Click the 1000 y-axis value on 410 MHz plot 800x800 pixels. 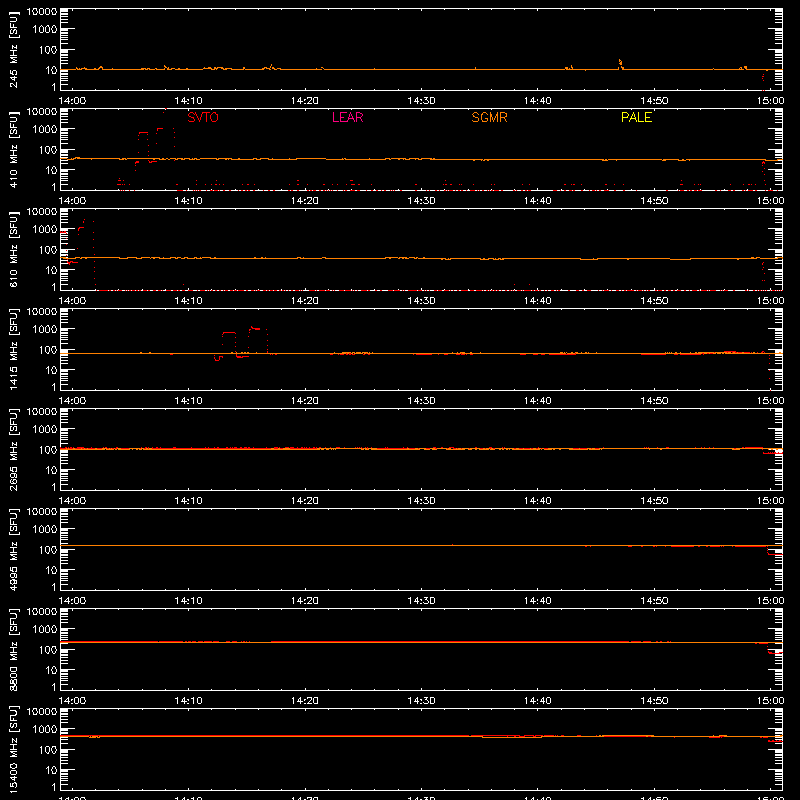click(45, 129)
